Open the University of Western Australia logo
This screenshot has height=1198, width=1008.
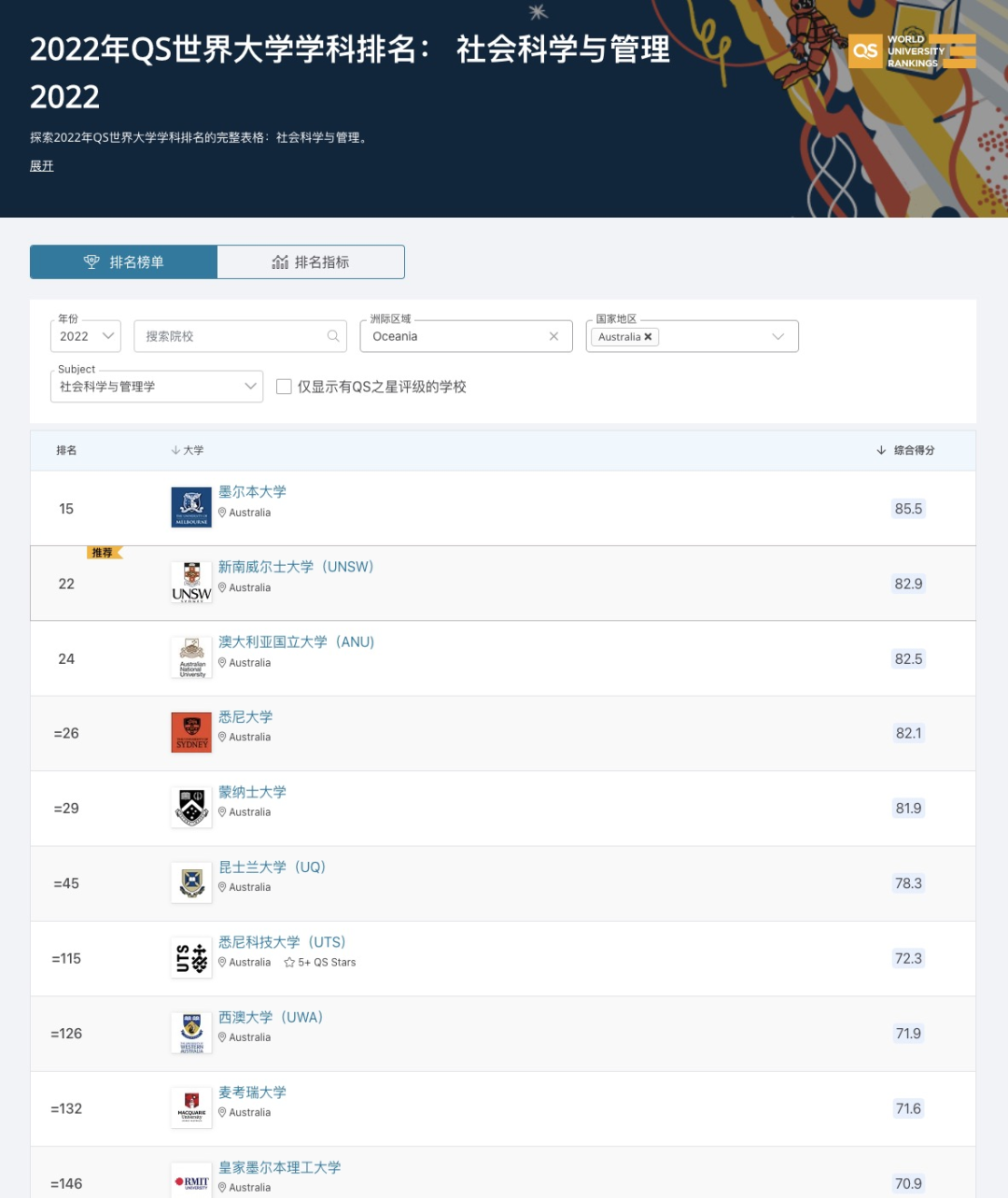pyautogui.click(x=191, y=1034)
